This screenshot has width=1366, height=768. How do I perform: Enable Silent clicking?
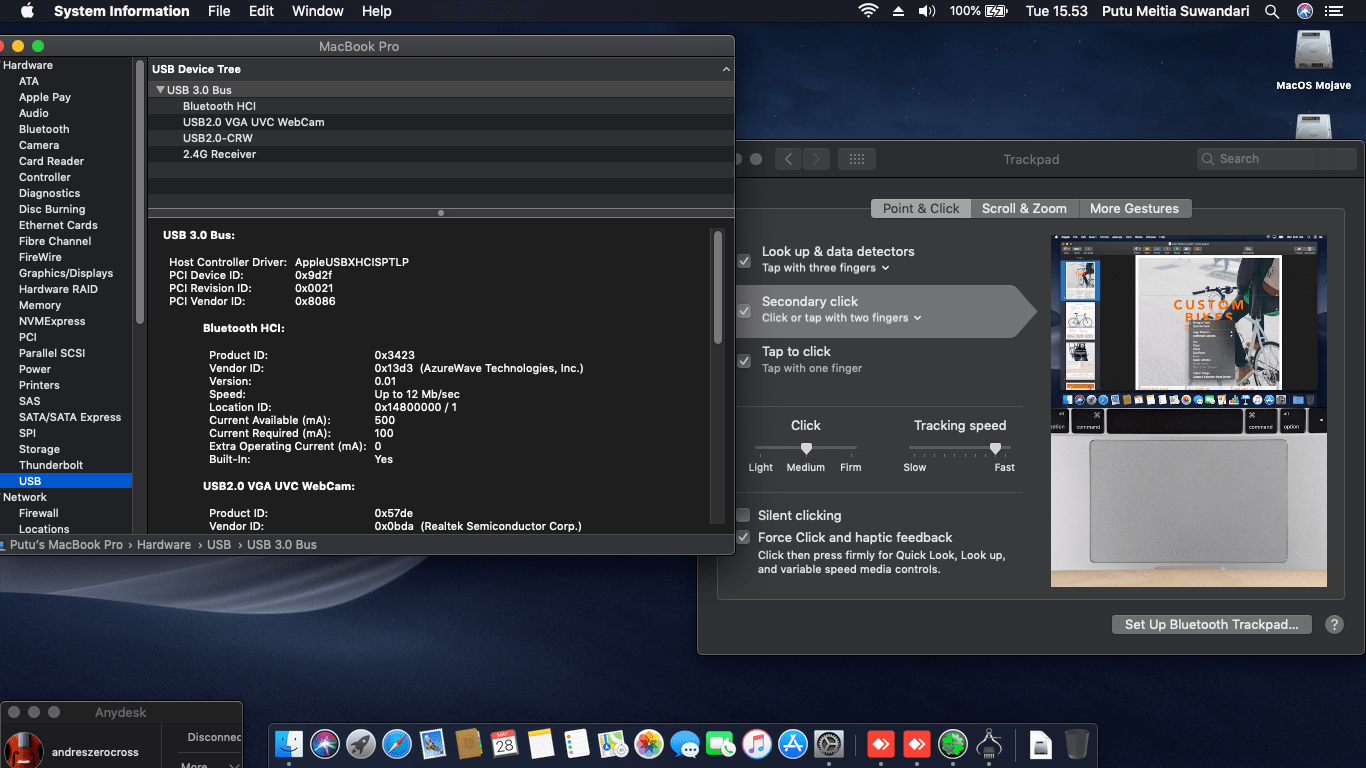[x=744, y=515]
